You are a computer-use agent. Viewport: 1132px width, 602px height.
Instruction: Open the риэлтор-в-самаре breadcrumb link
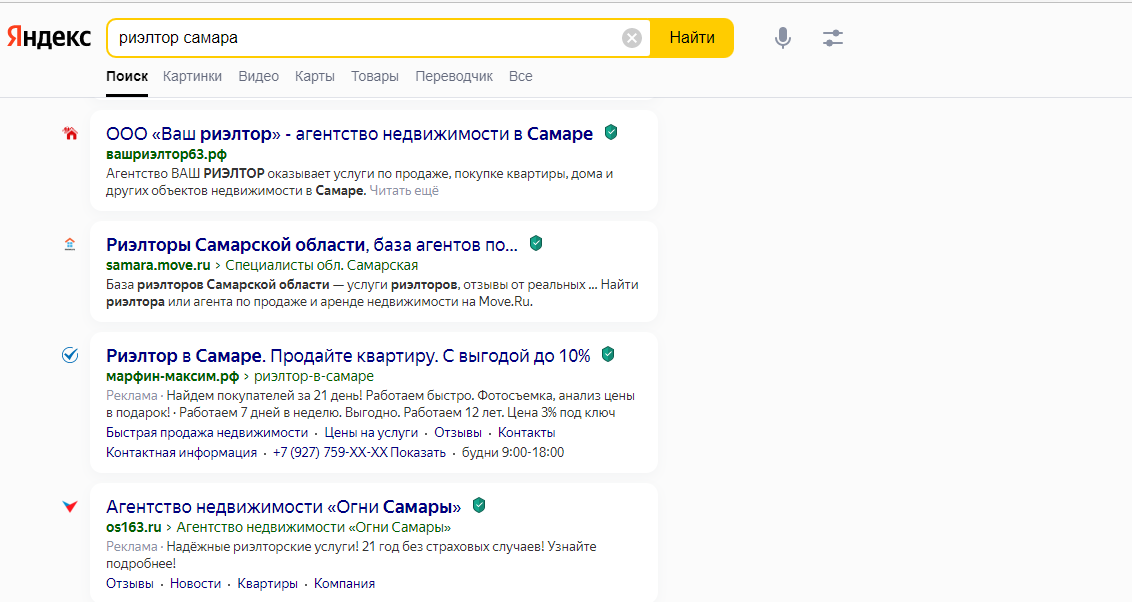click(x=314, y=376)
